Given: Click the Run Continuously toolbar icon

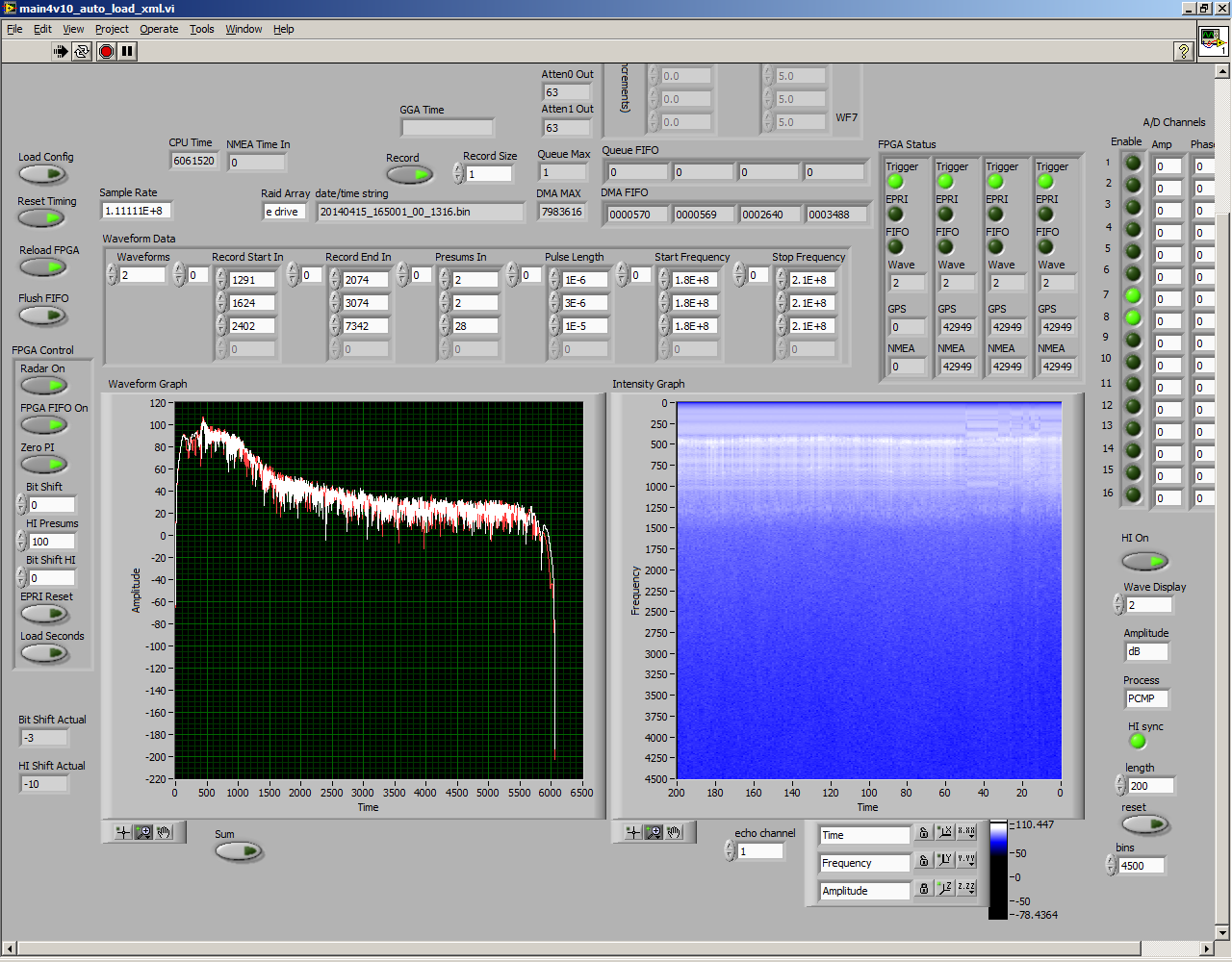Looking at the screenshot, I should pyautogui.click(x=82, y=52).
